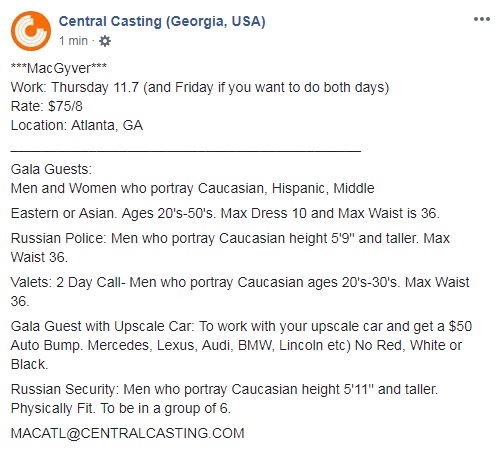Screen dimensions: 496x453
Task: Click the gear audience settings icon
Action: [x=105, y=41]
